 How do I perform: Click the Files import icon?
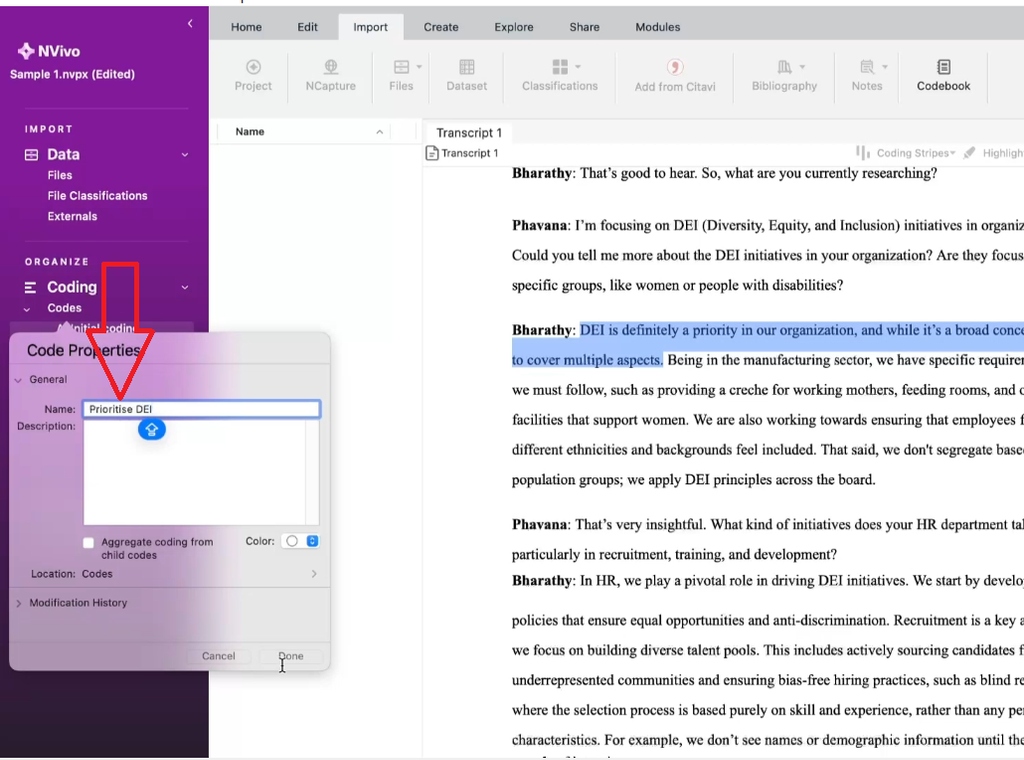tap(401, 67)
